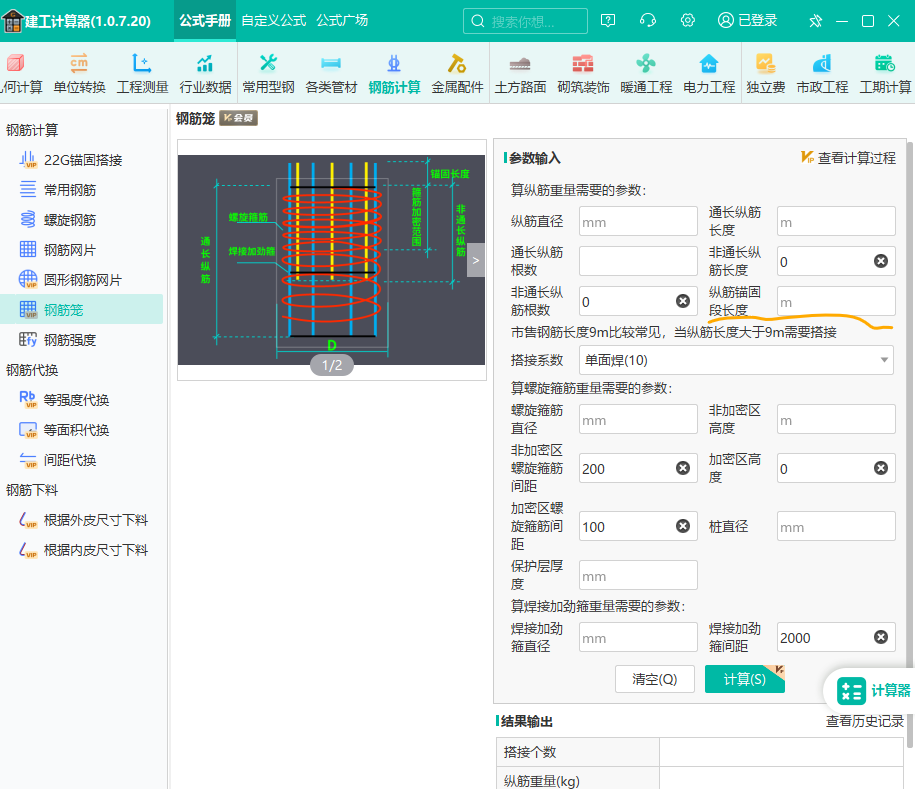Open the 工程测量 category

[x=142, y=74]
